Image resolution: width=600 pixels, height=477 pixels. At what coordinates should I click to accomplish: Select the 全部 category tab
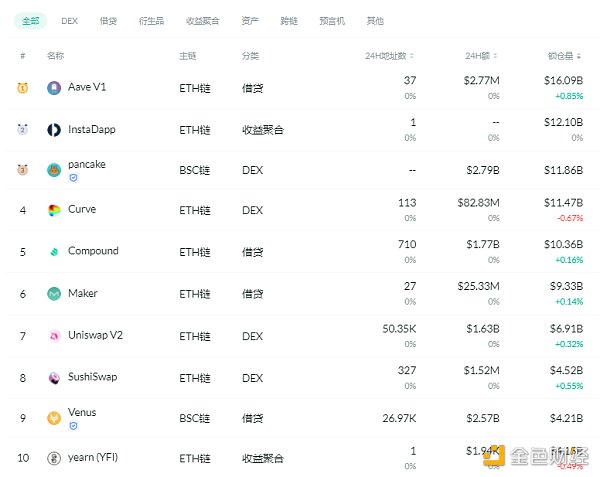tap(31, 21)
